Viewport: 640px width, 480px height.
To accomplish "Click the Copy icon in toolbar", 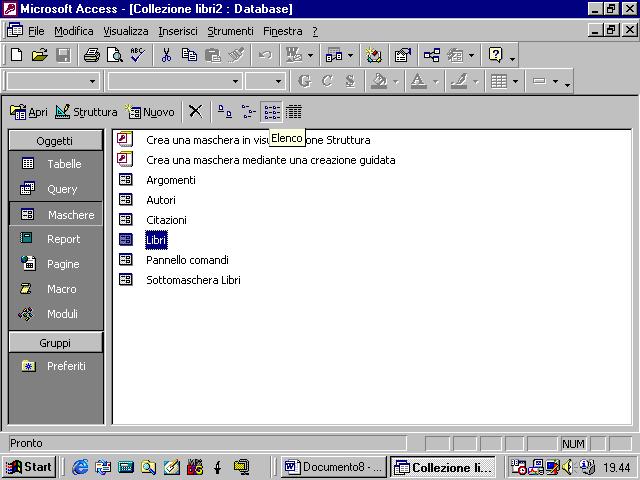I will 189,55.
